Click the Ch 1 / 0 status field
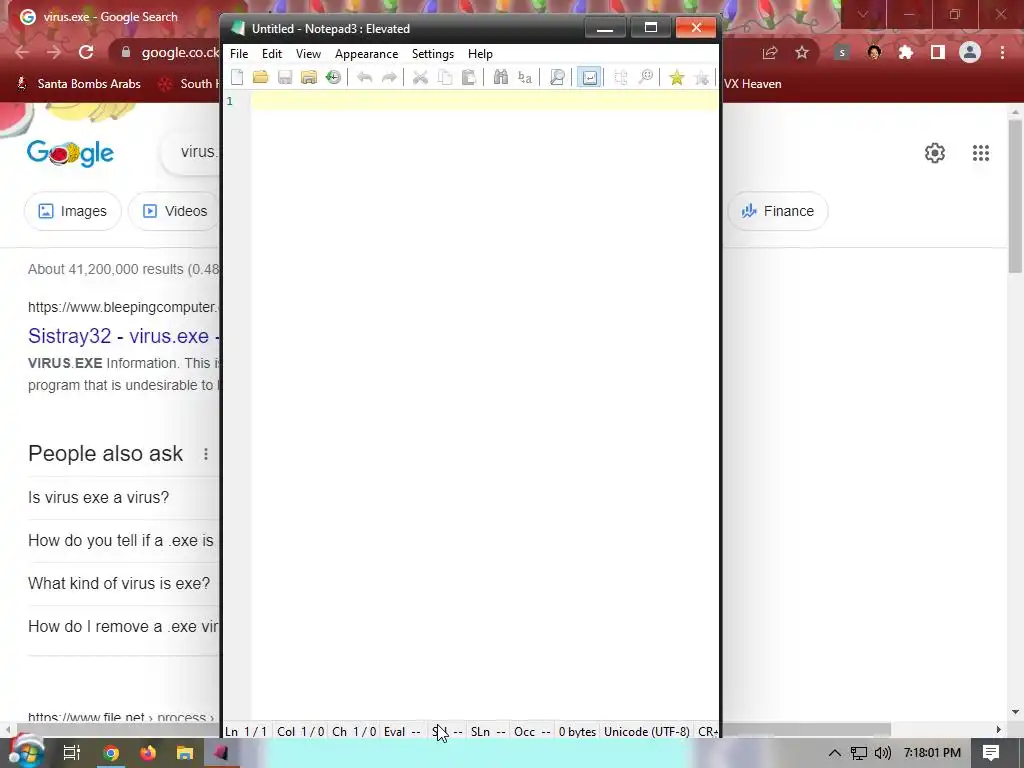Image resolution: width=1024 pixels, height=768 pixels. point(354,731)
